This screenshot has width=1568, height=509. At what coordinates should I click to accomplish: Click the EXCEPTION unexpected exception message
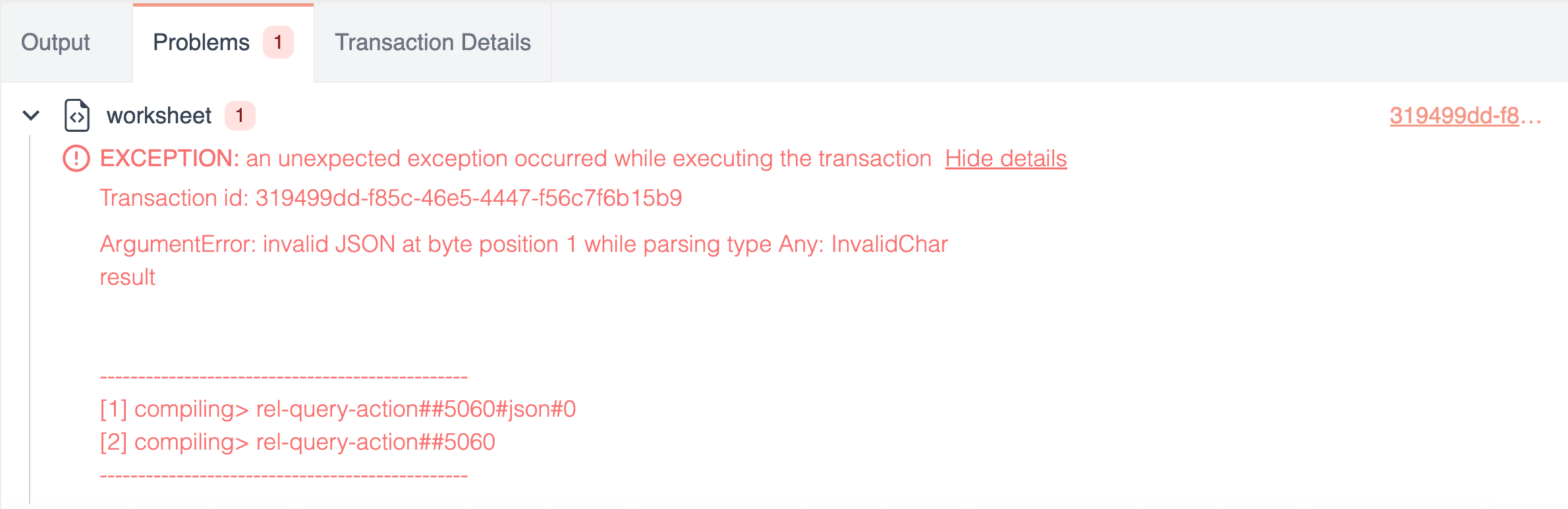click(x=515, y=158)
